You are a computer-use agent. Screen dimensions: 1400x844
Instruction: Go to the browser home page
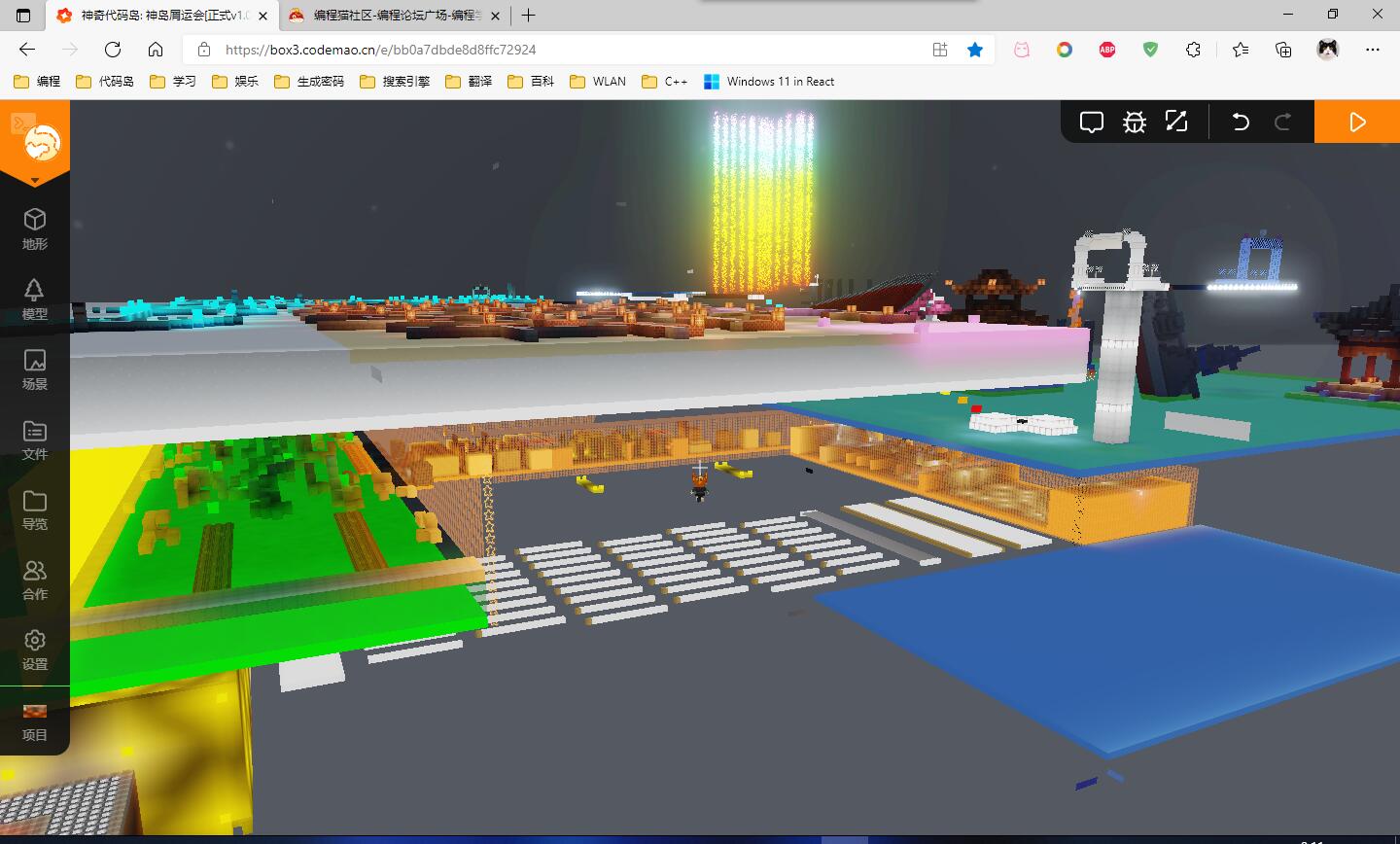click(x=156, y=50)
